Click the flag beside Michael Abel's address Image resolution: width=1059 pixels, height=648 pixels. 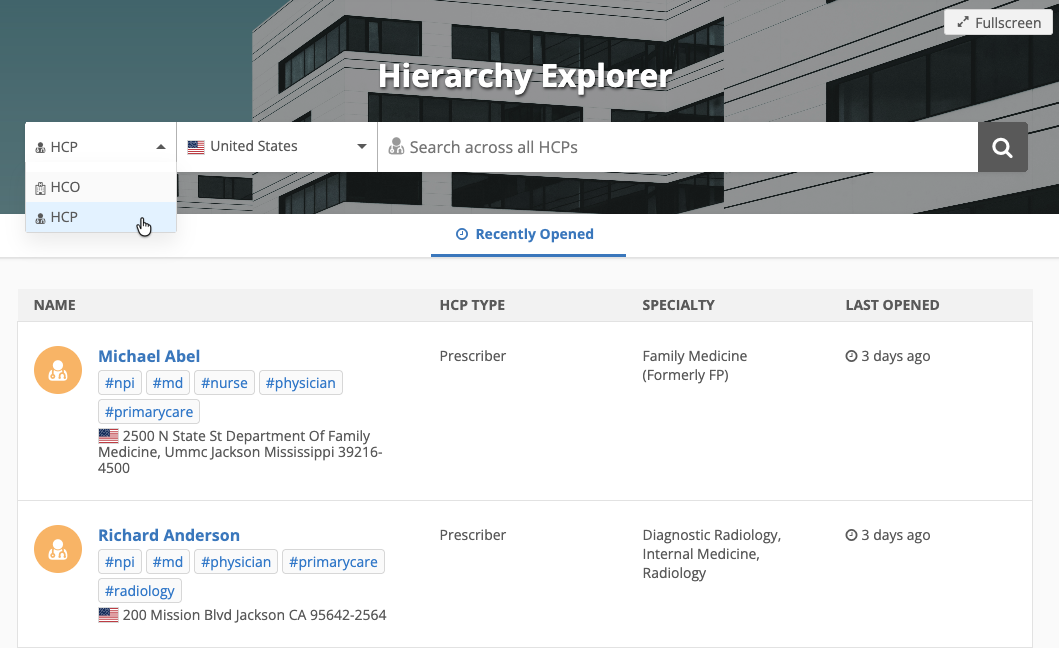[x=108, y=436]
